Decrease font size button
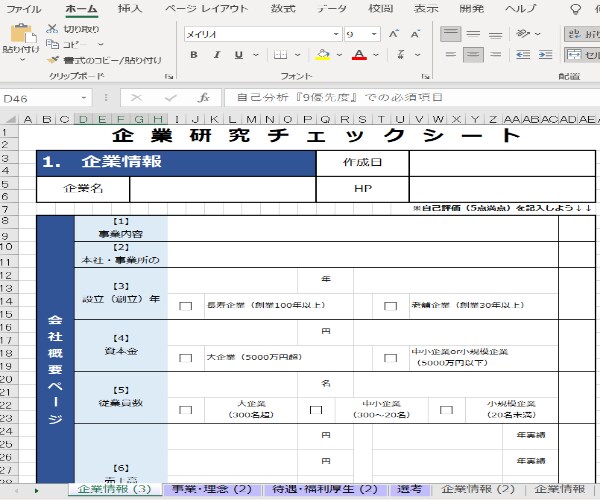 pos(415,34)
